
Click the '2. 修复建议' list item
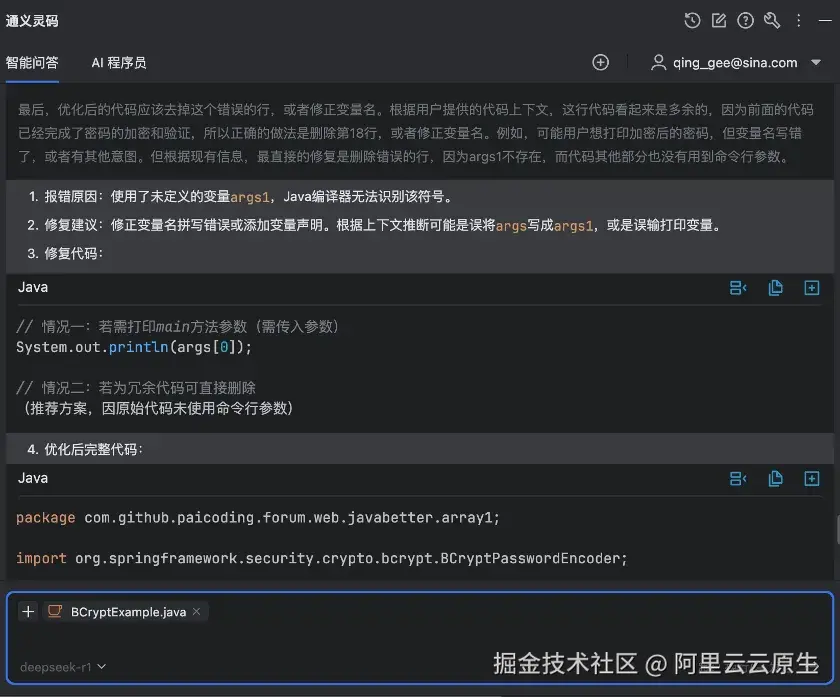(x=375, y=225)
